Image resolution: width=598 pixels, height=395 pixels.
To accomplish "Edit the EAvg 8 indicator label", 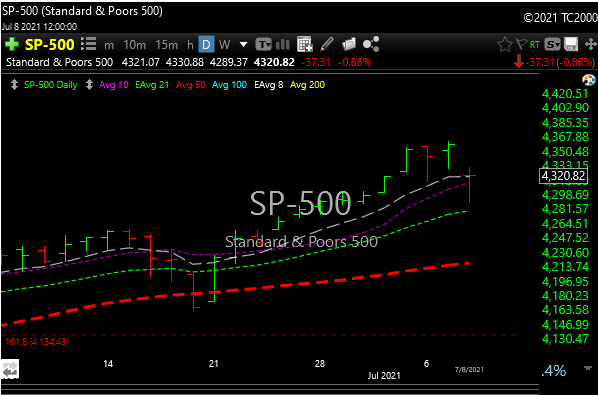I will [x=269, y=85].
